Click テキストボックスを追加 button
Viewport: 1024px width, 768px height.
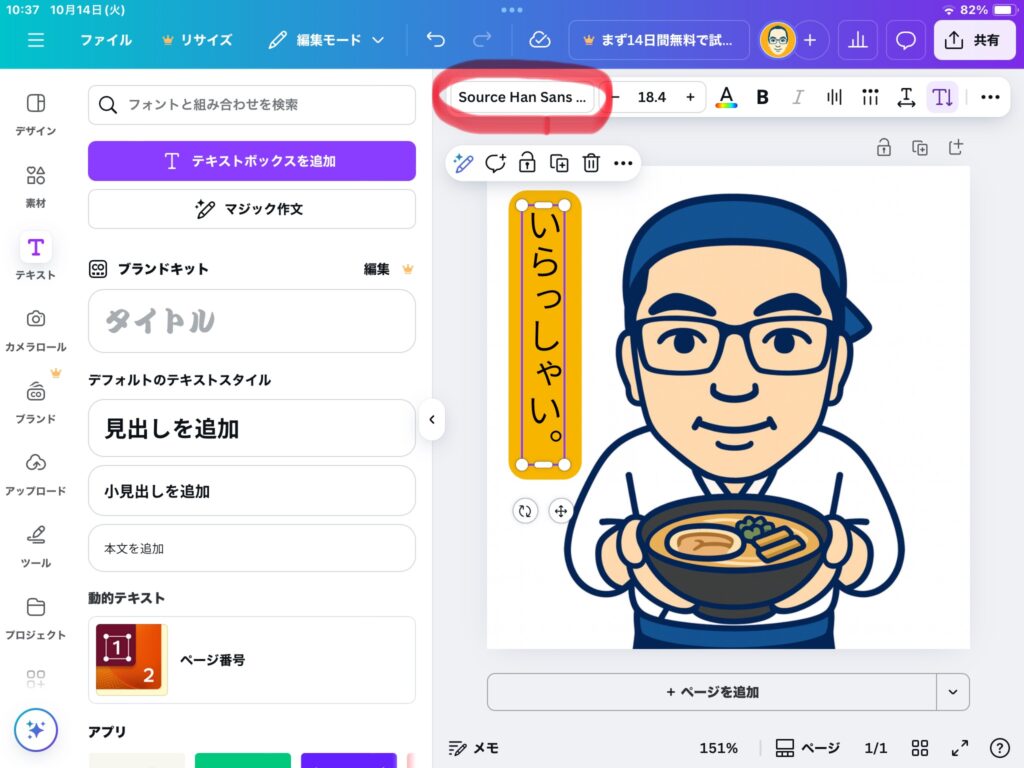[252, 161]
